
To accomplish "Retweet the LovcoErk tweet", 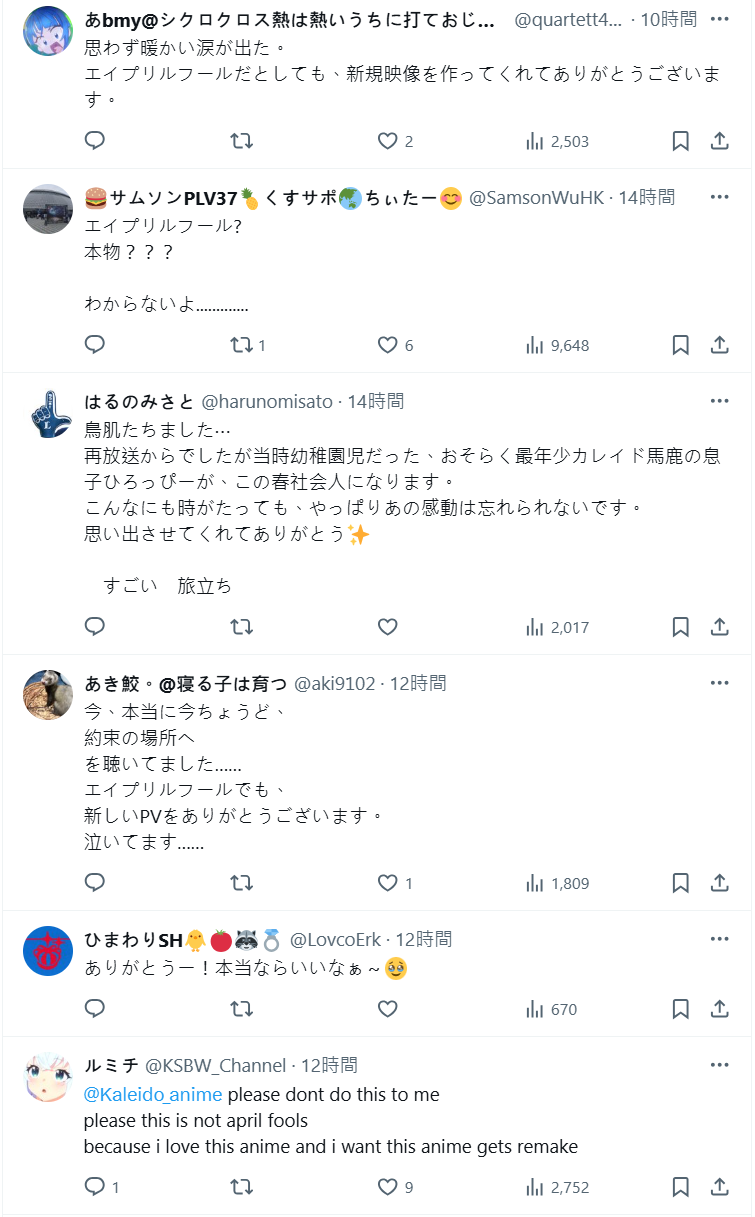I will coord(241,1009).
